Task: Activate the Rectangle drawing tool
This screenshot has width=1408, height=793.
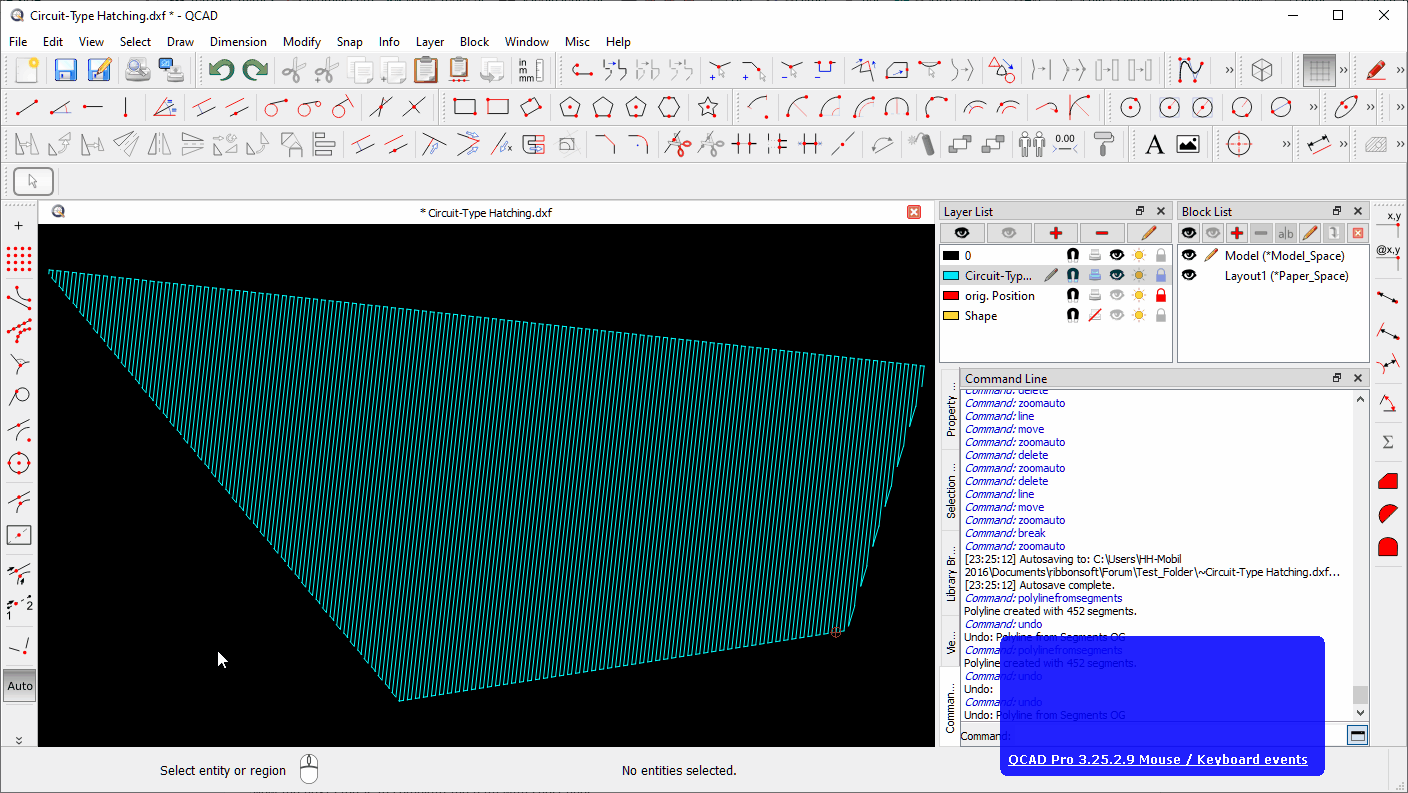Action: point(463,107)
